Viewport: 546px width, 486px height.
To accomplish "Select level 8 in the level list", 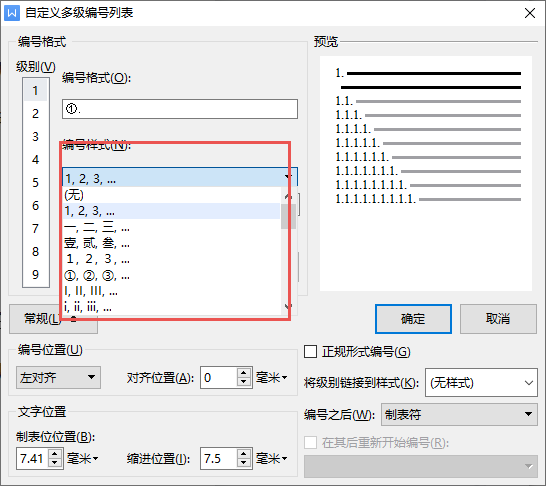I will click(36, 251).
